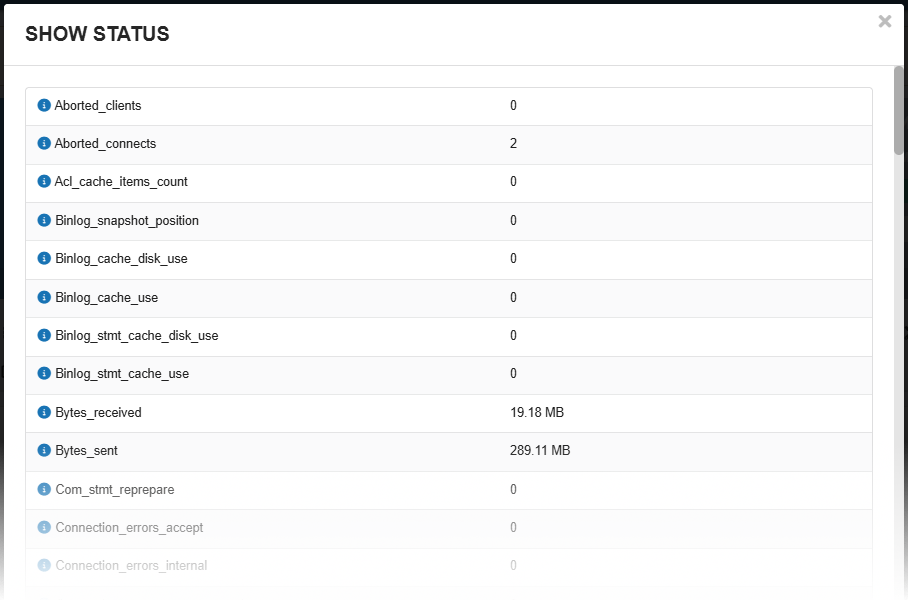
Task: Click the Binlog_snapshot_position variable name
Action: tap(127, 220)
